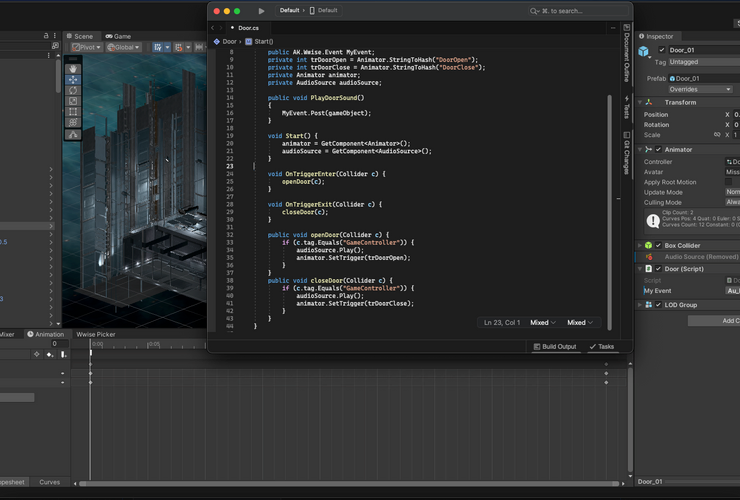Switch to the Curves view in Animation
This screenshot has height=500, width=740.
tap(50, 482)
